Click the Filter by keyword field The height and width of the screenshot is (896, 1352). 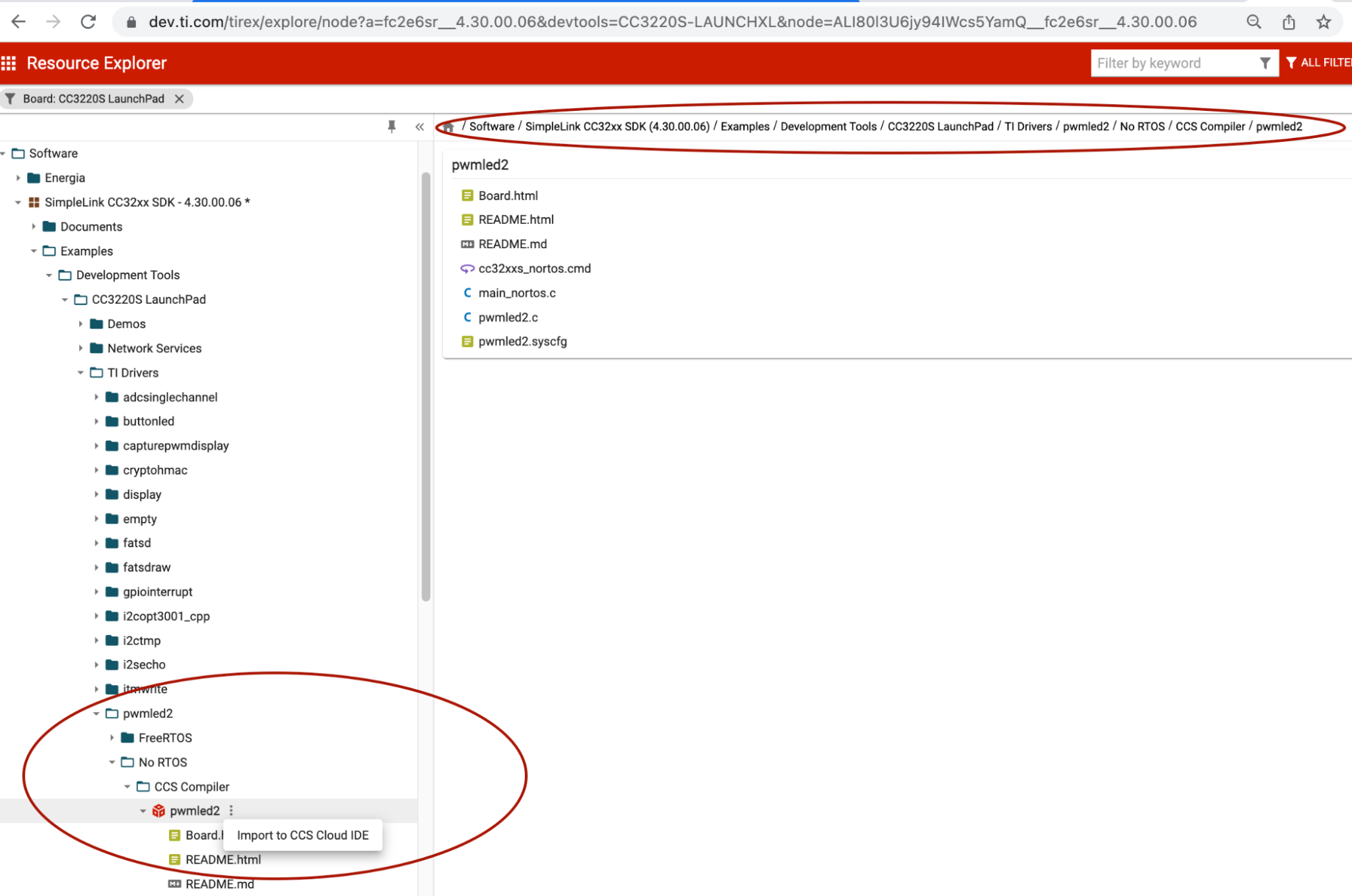tap(1173, 63)
